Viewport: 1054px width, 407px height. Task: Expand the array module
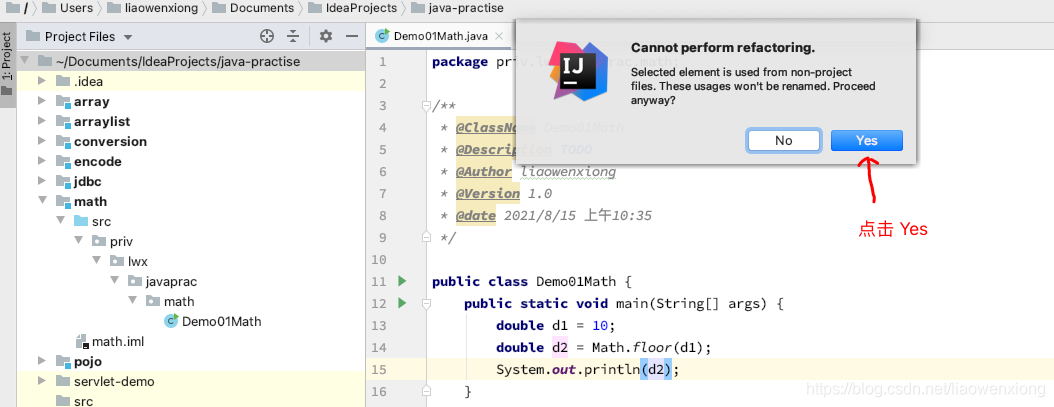(x=42, y=102)
